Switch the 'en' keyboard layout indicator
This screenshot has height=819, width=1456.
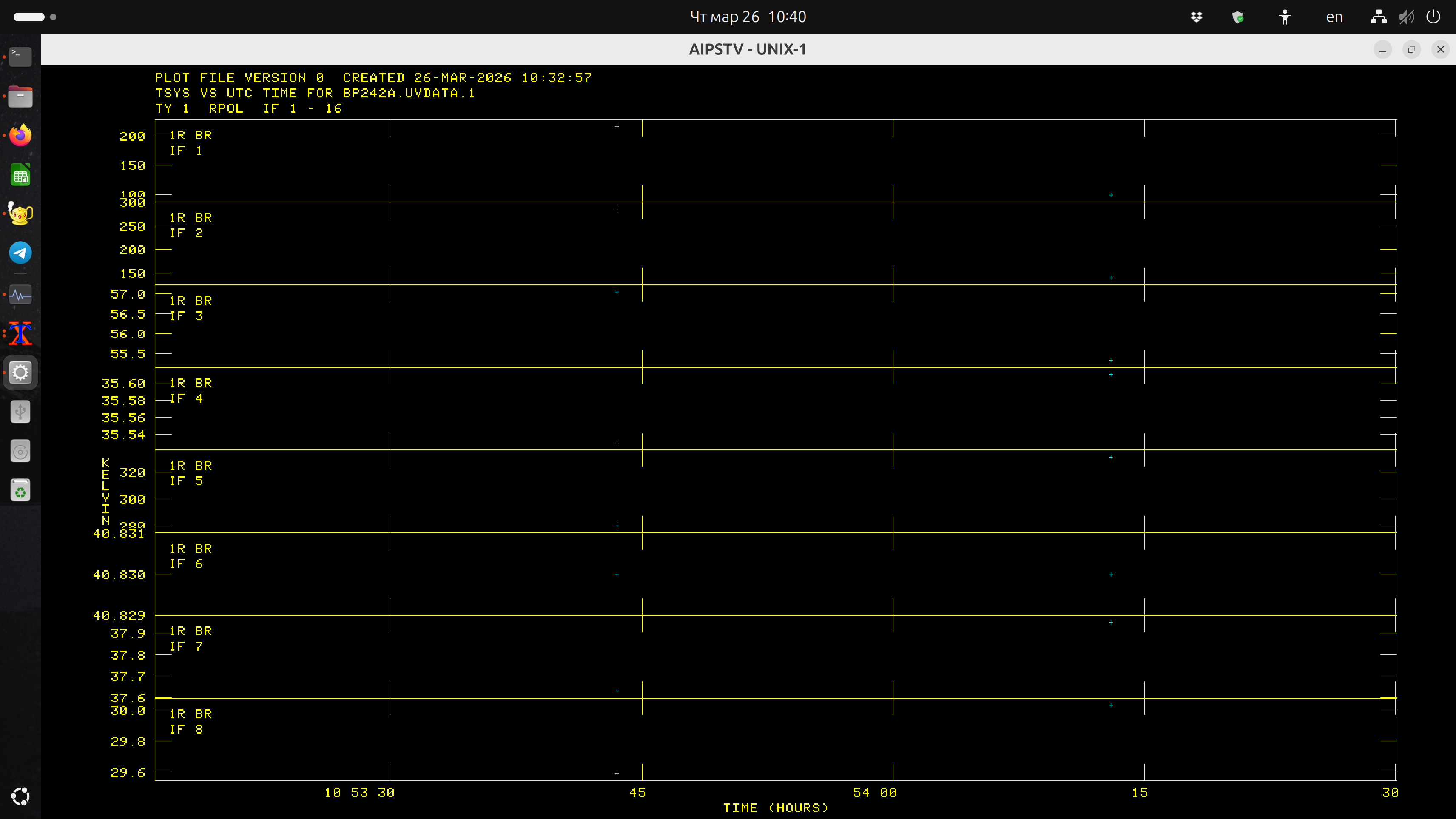(1334, 17)
